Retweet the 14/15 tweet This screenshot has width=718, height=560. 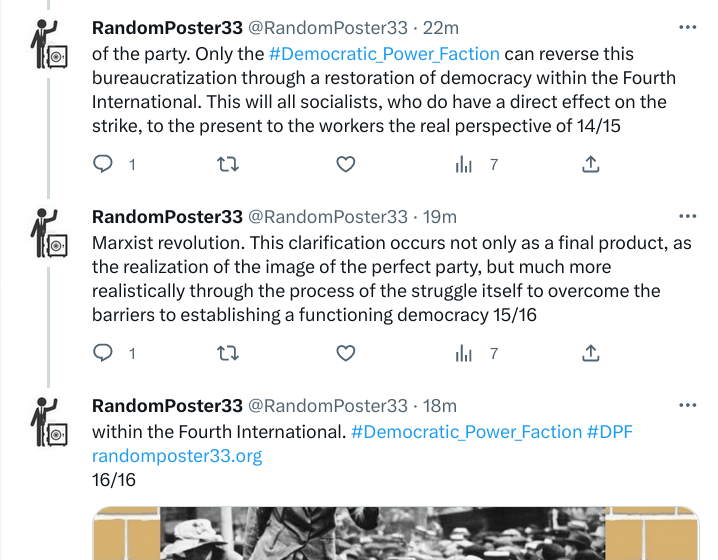pos(228,164)
